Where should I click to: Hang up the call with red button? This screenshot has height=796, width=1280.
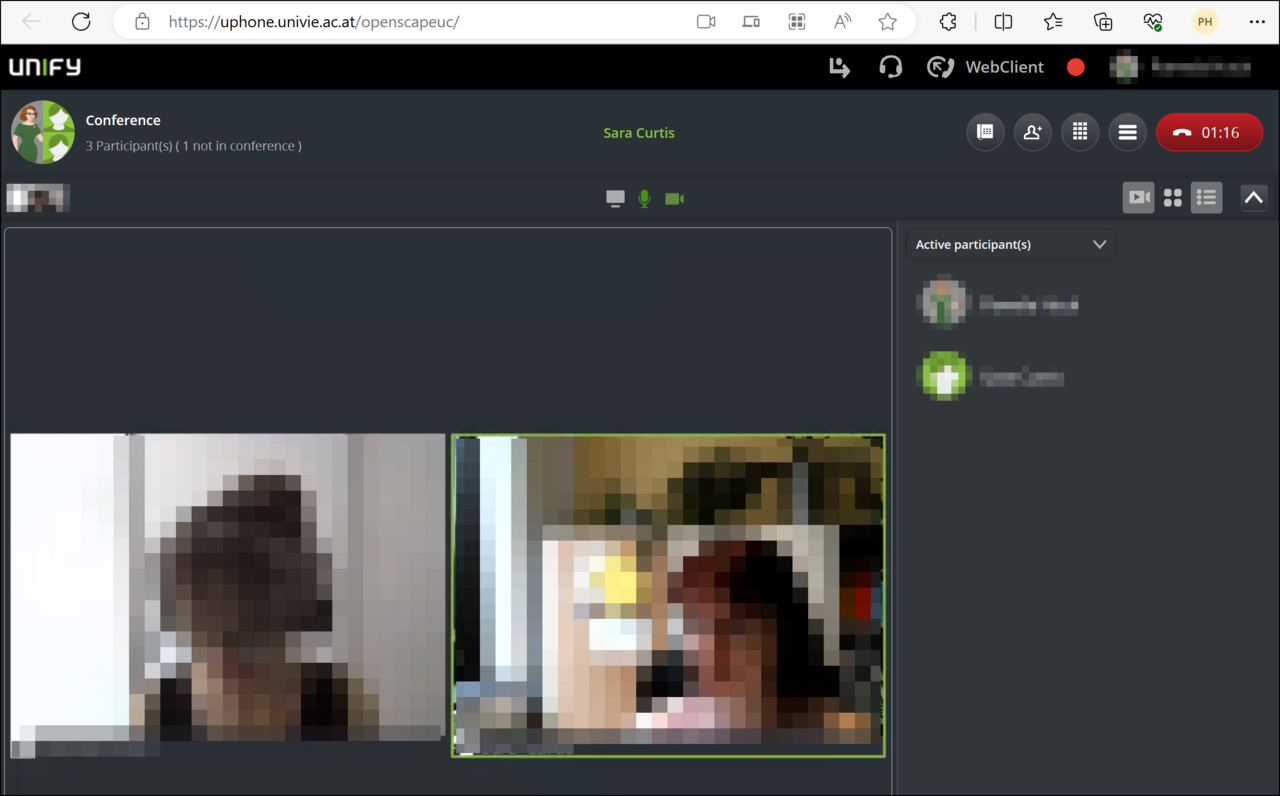point(1209,132)
